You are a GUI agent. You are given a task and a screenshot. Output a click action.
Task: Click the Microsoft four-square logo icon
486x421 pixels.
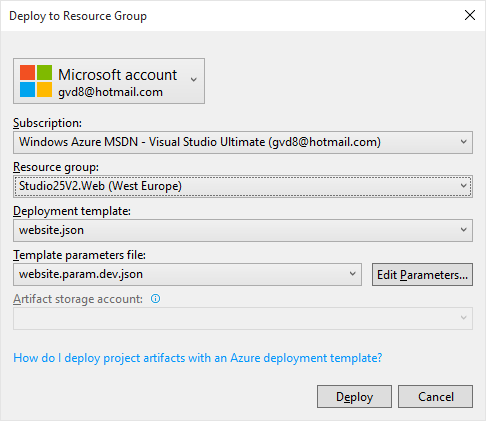36,81
